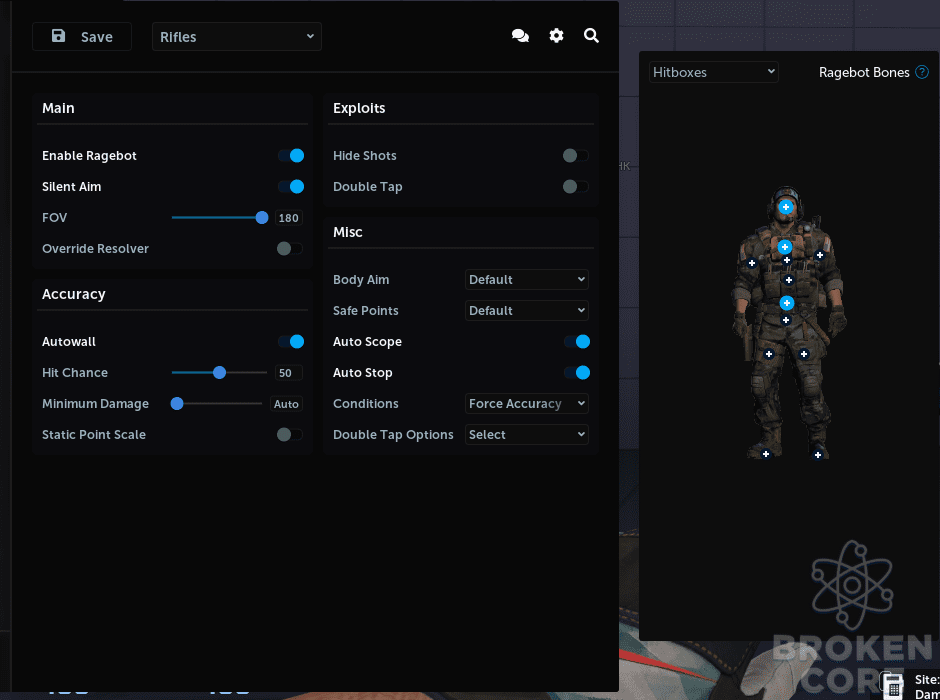This screenshot has width=940, height=700.
Task: Open settings via the gear icon
Action: tap(556, 36)
